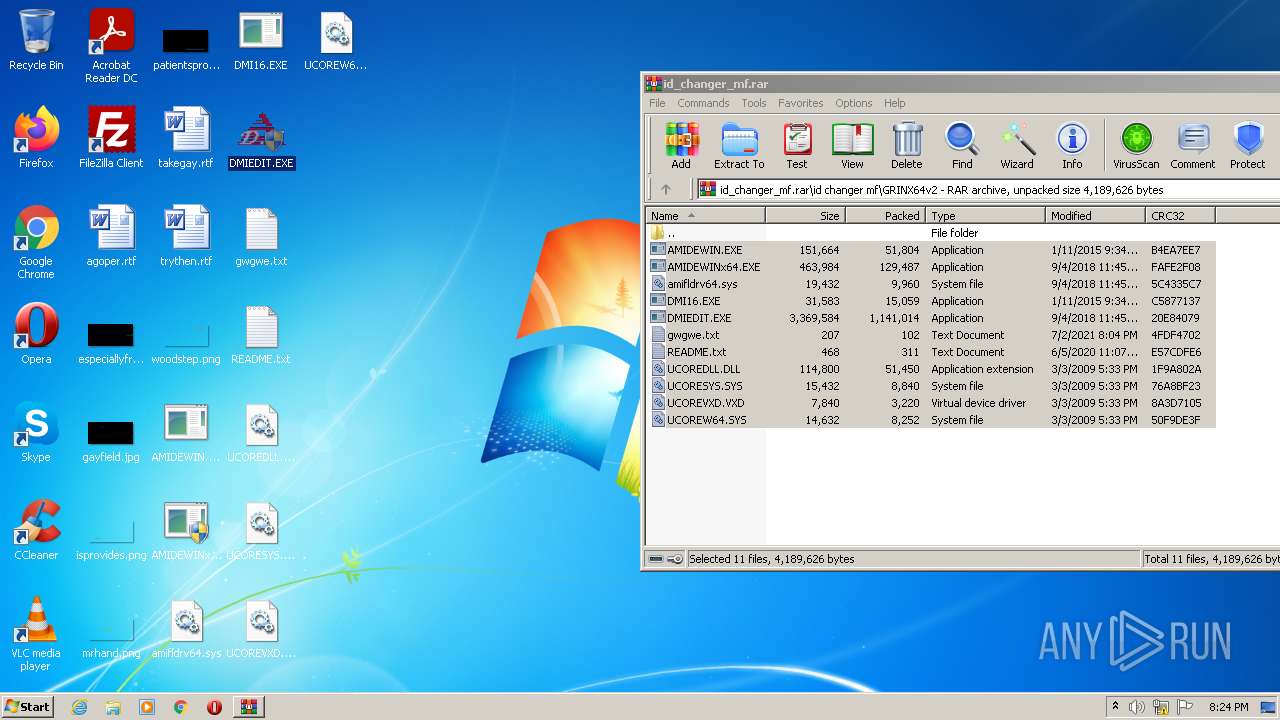Screen dimensions: 1280x720
Task: Open the Tools menu
Action: pyautogui.click(x=754, y=103)
